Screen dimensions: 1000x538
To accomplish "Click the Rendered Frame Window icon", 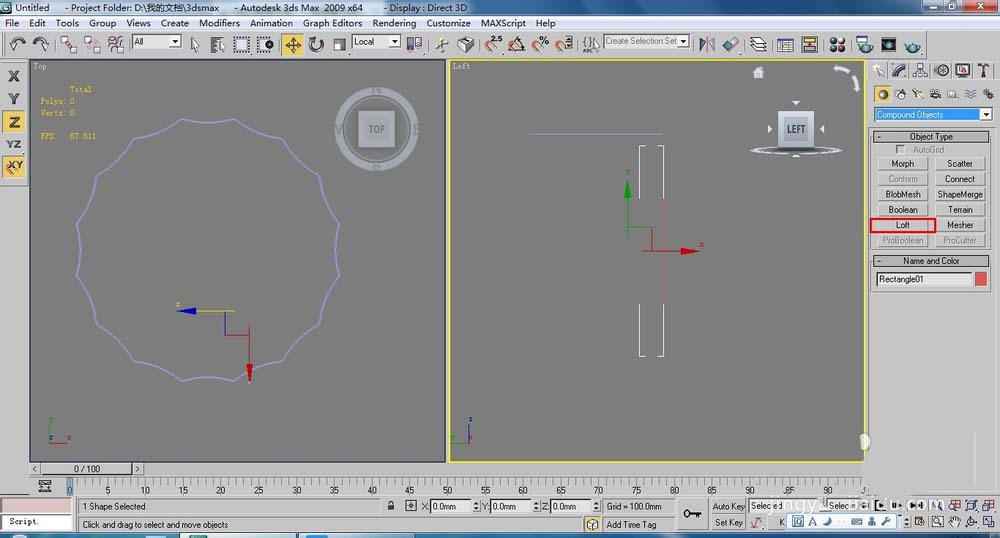I will 888,45.
